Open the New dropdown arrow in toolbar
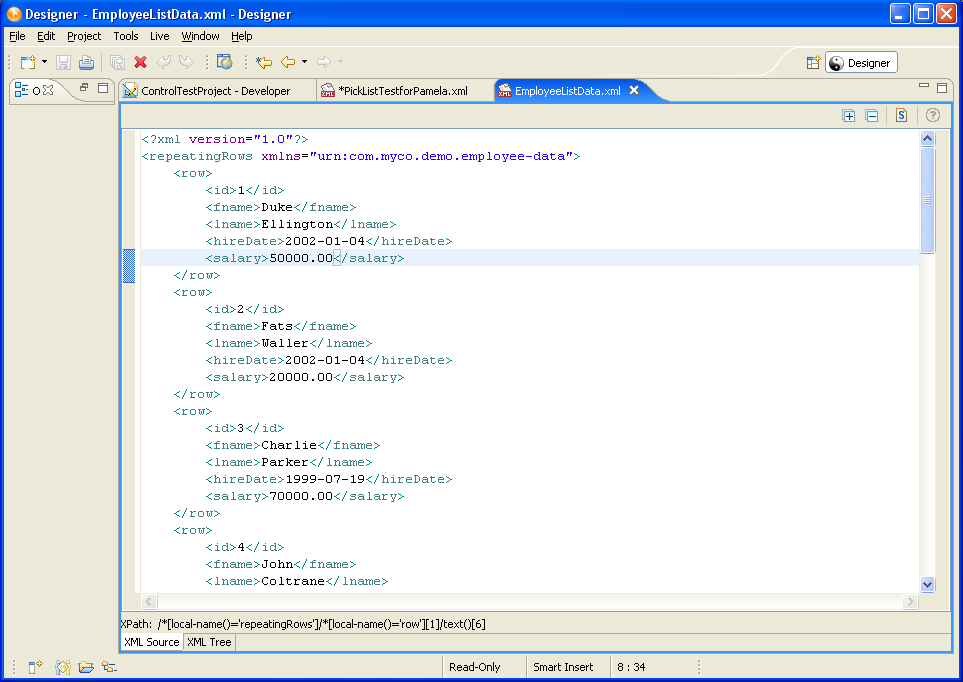 (x=45, y=62)
